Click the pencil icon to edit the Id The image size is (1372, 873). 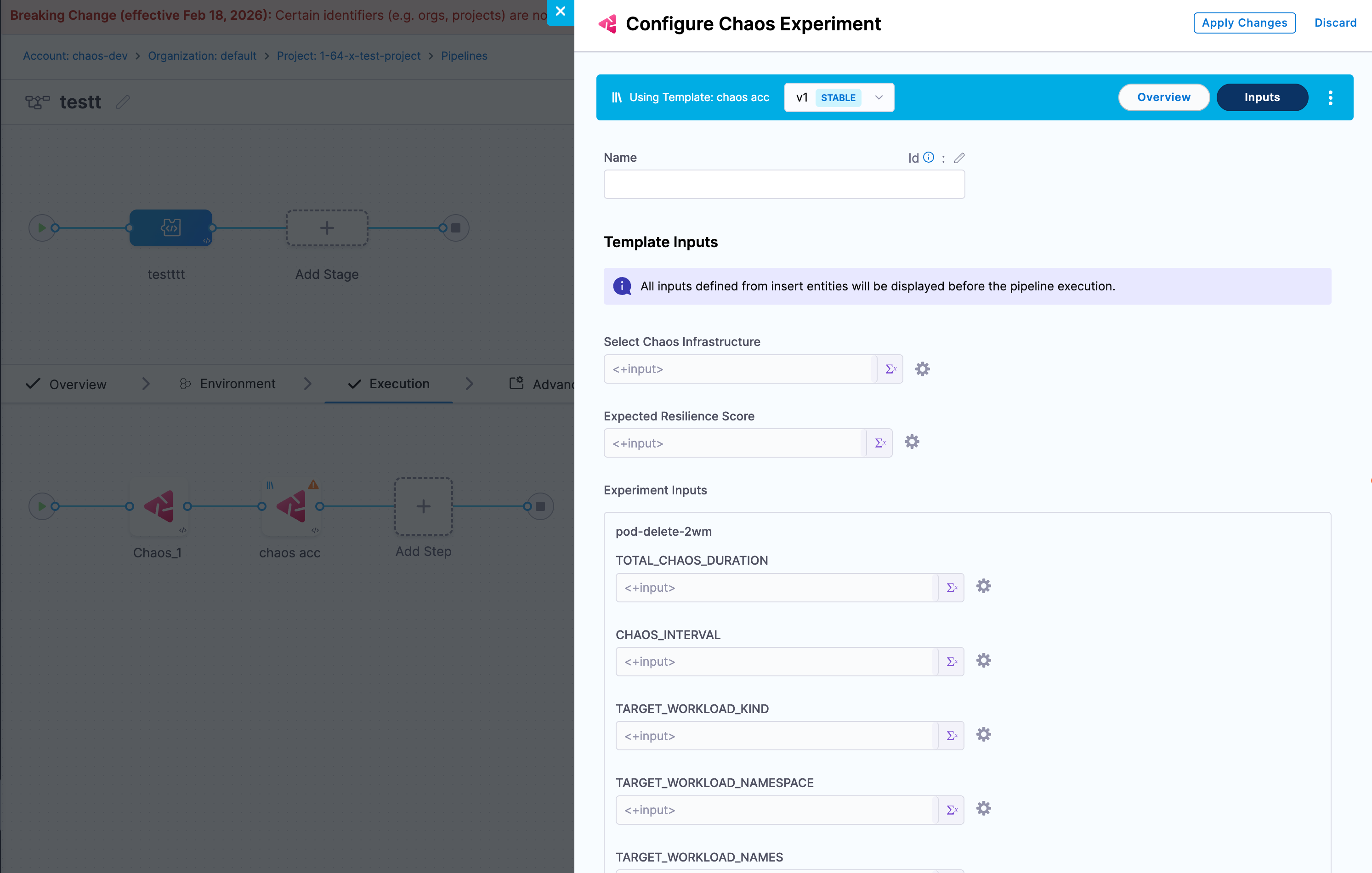click(959, 158)
